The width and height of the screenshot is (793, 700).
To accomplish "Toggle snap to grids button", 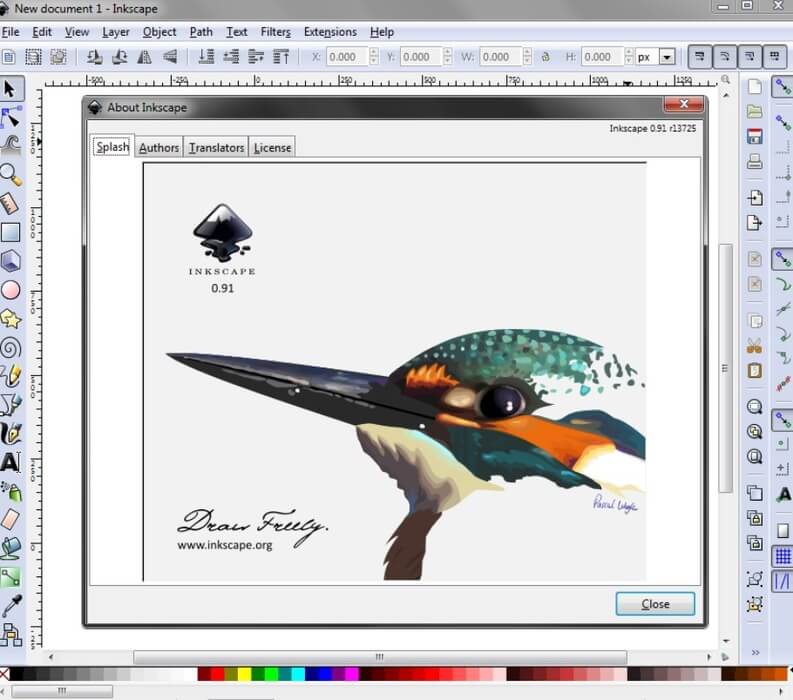I will pos(782,556).
